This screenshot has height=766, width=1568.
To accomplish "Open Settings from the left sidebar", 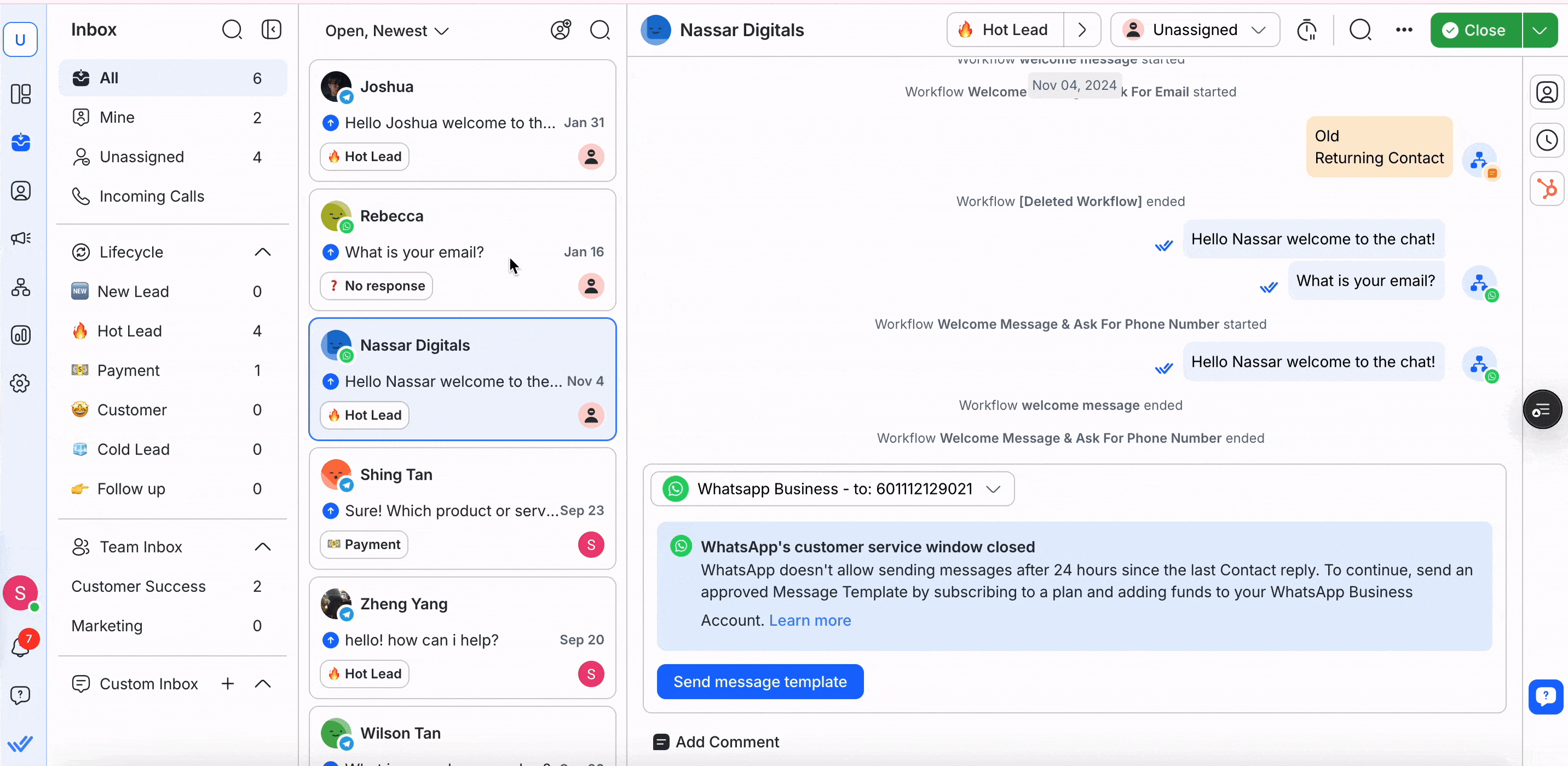I will tap(21, 384).
